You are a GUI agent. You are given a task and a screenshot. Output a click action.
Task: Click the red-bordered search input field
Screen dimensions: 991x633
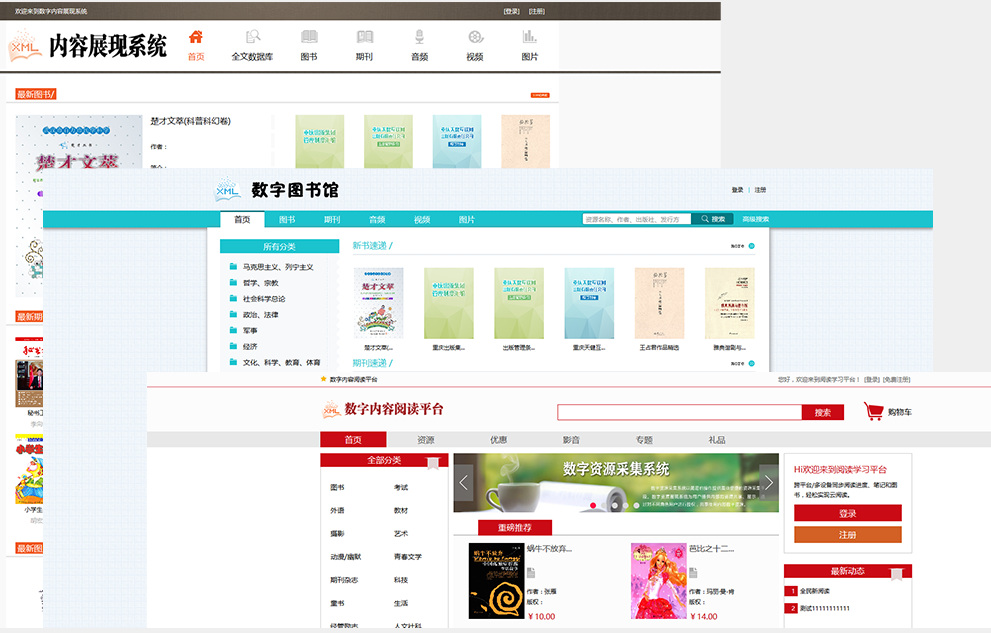680,412
